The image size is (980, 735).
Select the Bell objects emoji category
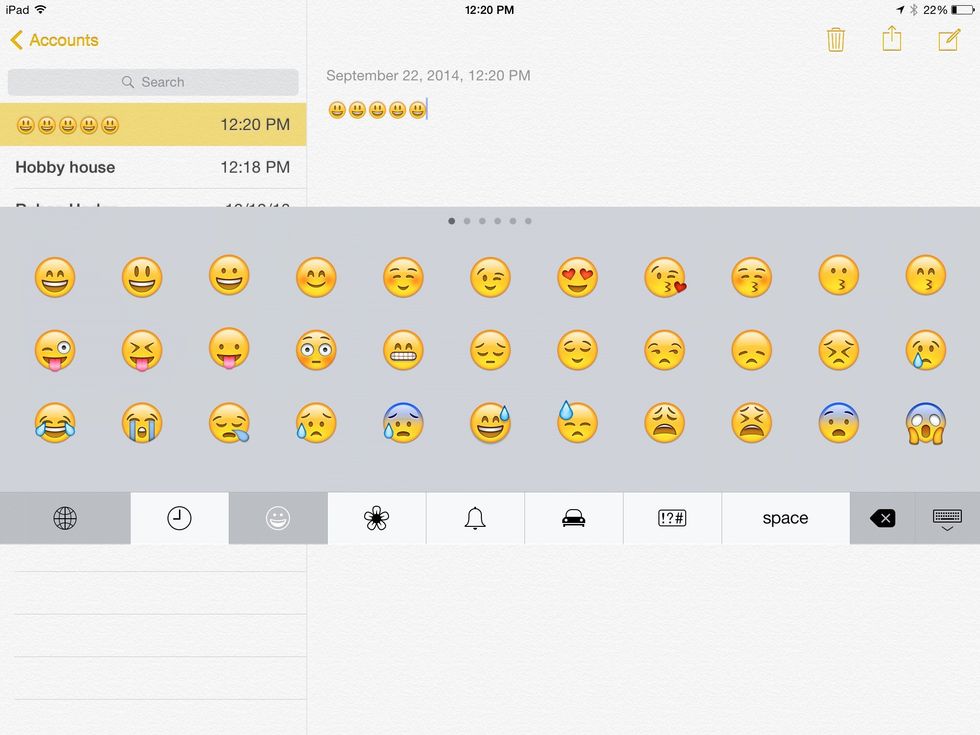pyautogui.click(x=475, y=518)
